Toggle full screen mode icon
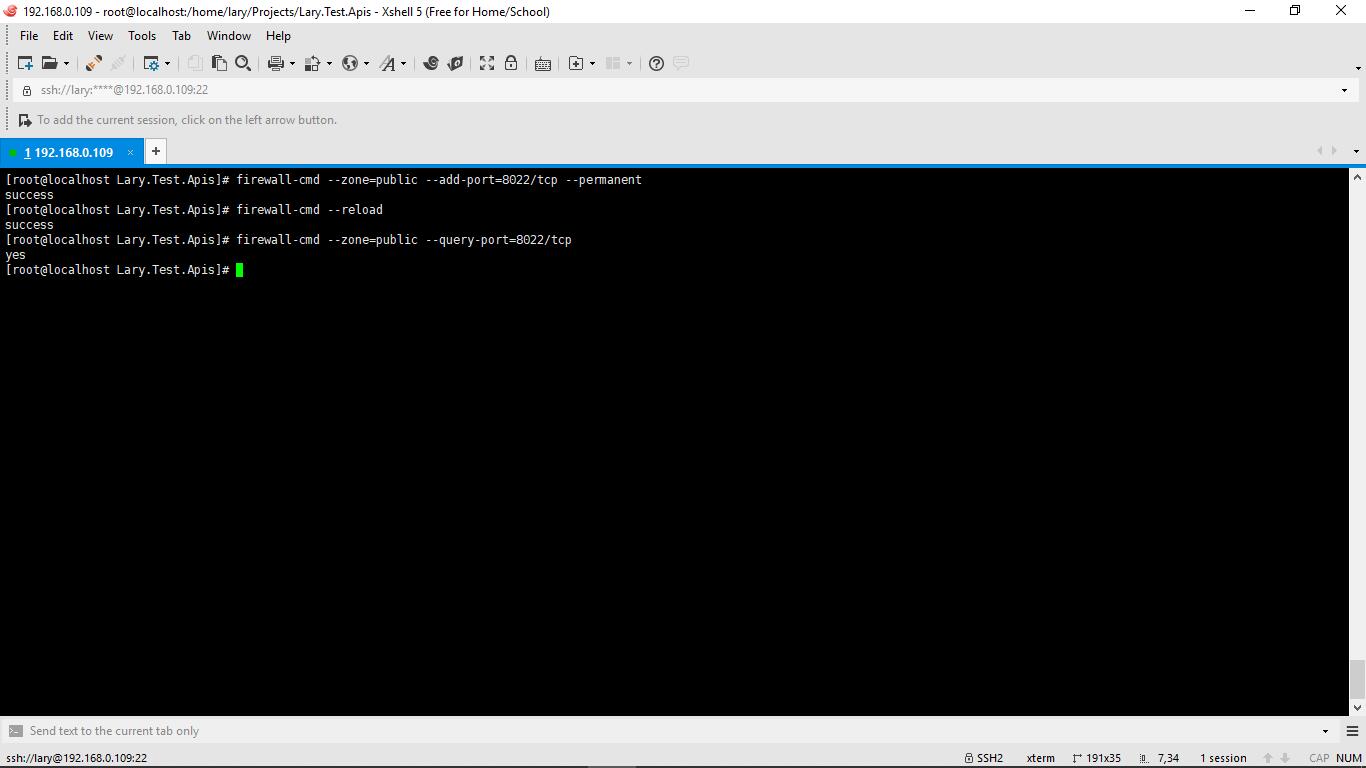The width and height of the screenshot is (1366, 768). tap(487, 63)
